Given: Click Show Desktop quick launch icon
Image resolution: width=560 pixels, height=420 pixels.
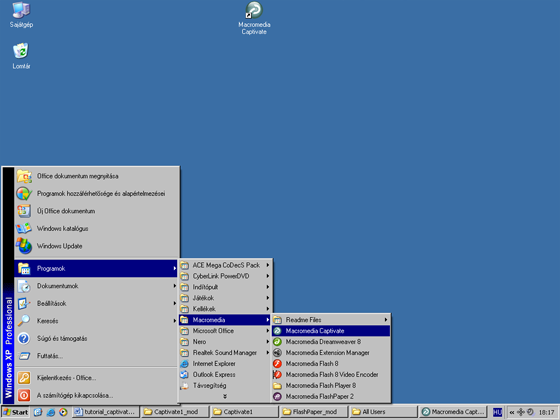Looking at the screenshot, I should (x=38, y=412).
